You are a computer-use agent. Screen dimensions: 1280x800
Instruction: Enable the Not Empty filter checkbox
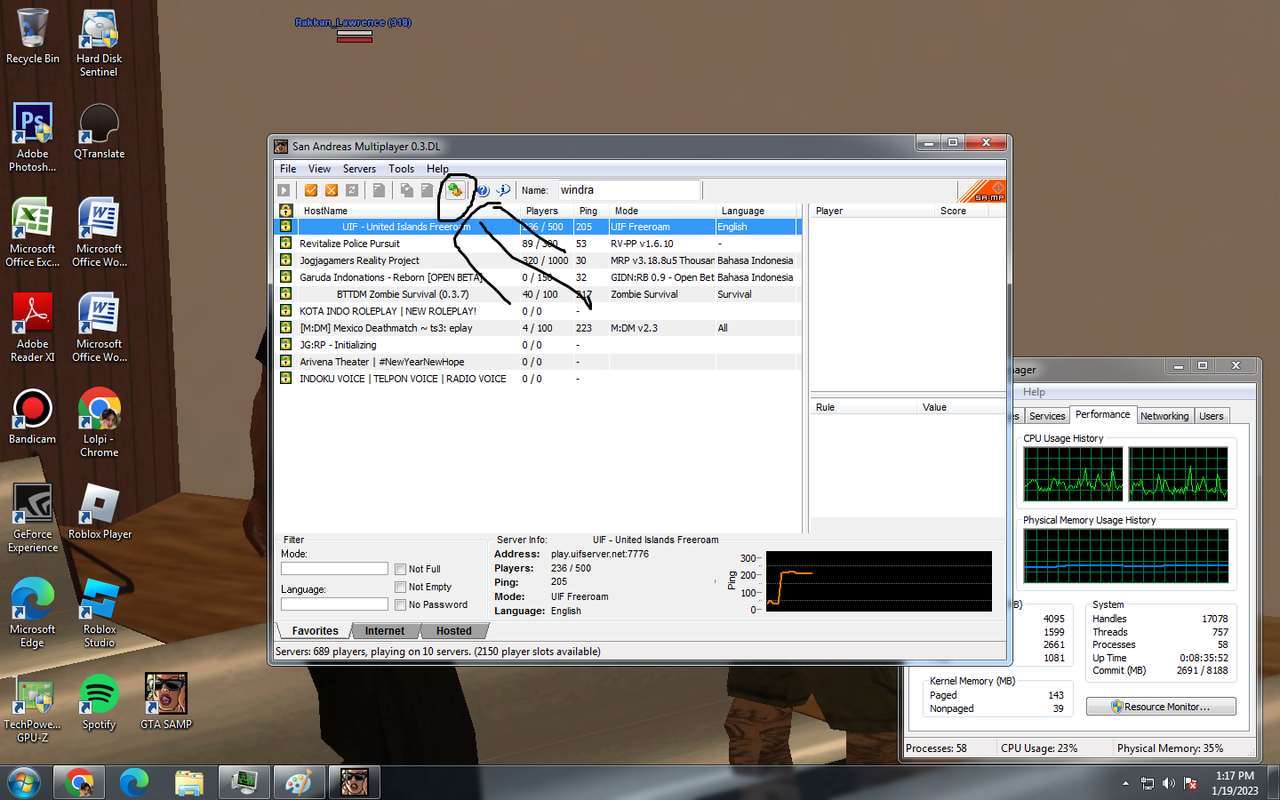pyautogui.click(x=400, y=587)
